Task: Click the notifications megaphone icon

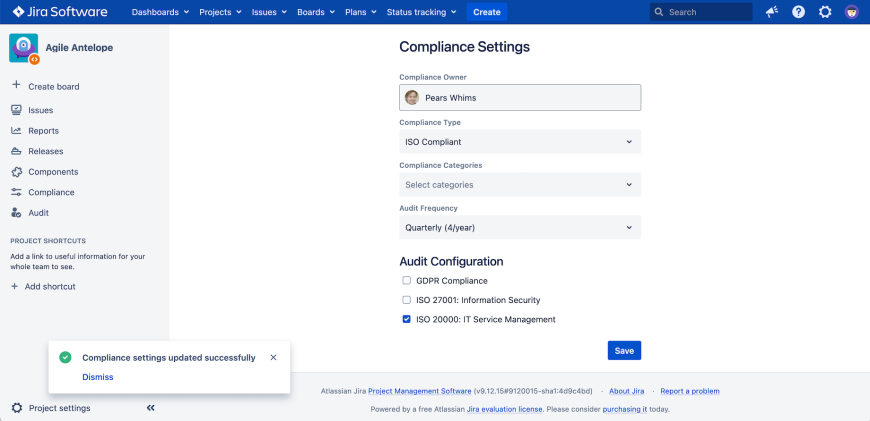Action: tap(772, 12)
